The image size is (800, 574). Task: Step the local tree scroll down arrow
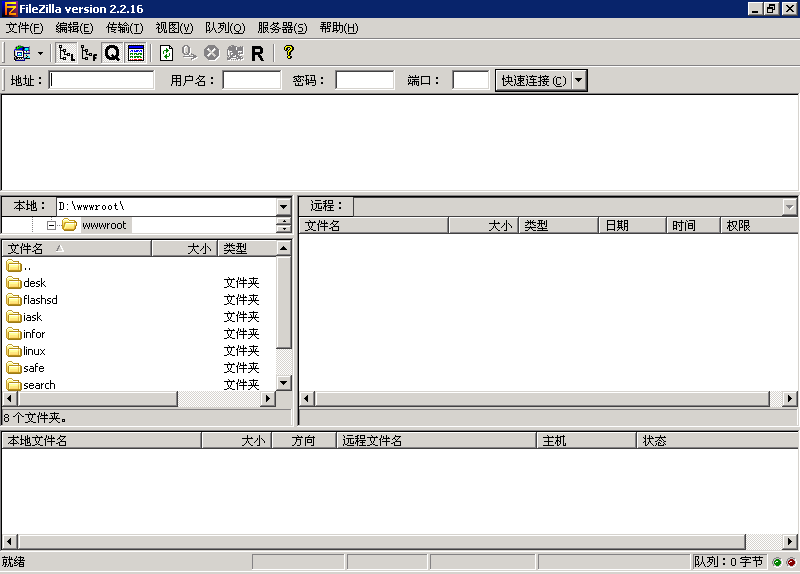(284, 229)
